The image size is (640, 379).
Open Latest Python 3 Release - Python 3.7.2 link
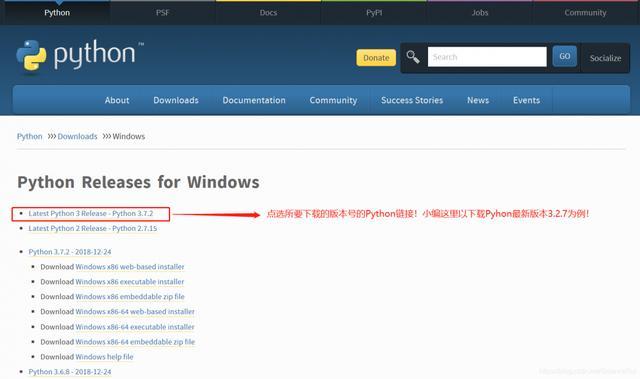(91, 213)
